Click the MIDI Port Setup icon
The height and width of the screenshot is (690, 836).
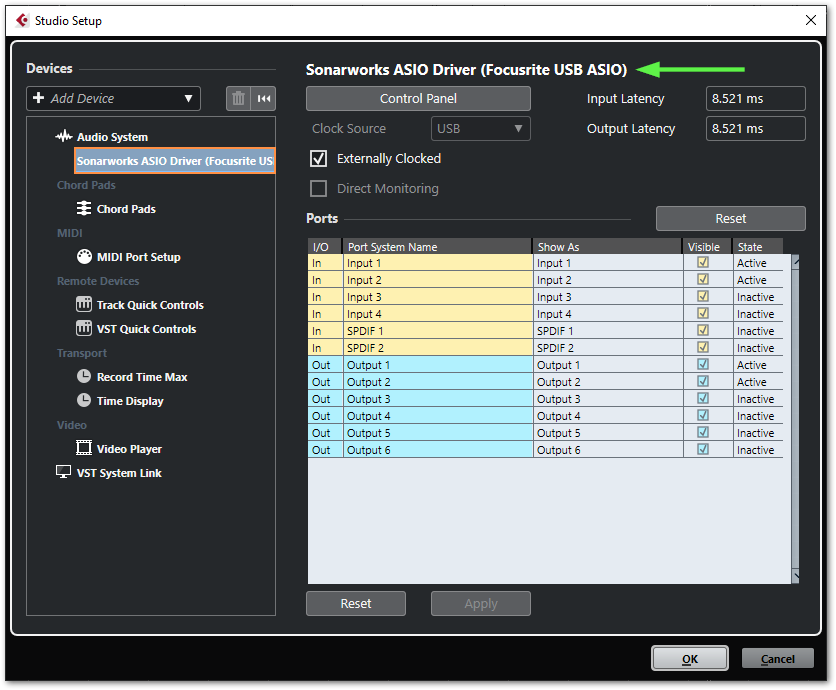(x=84, y=256)
